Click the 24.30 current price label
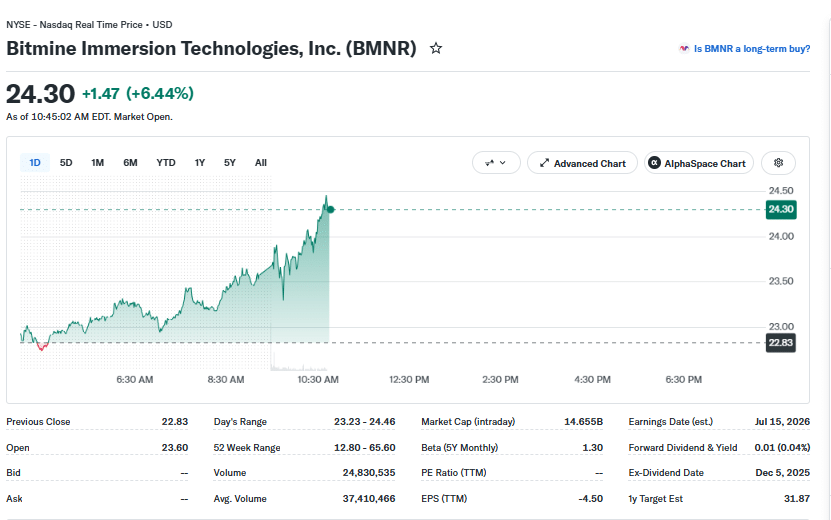The height and width of the screenshot is (520, 831). coord(781,209)
